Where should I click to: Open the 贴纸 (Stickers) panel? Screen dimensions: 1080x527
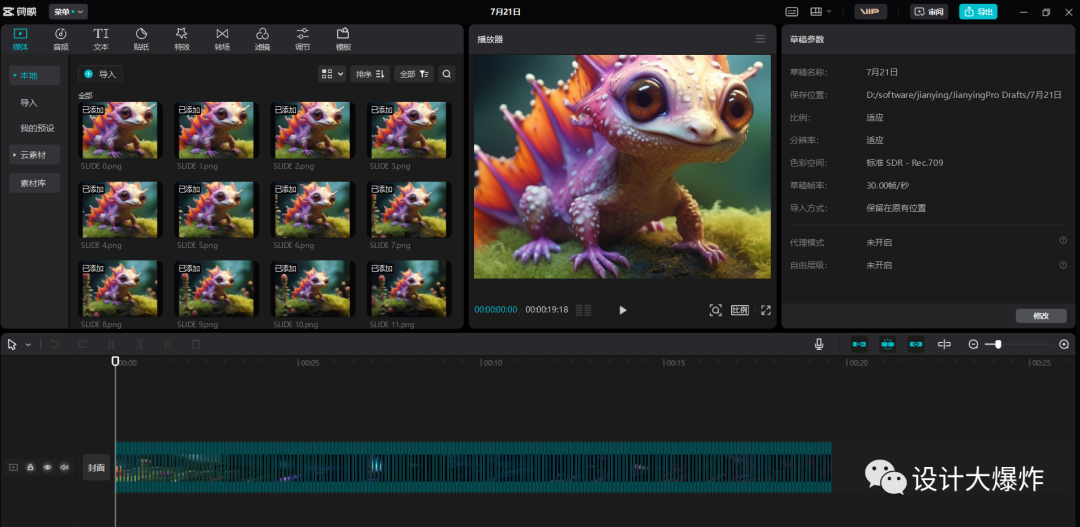(141, 39)
